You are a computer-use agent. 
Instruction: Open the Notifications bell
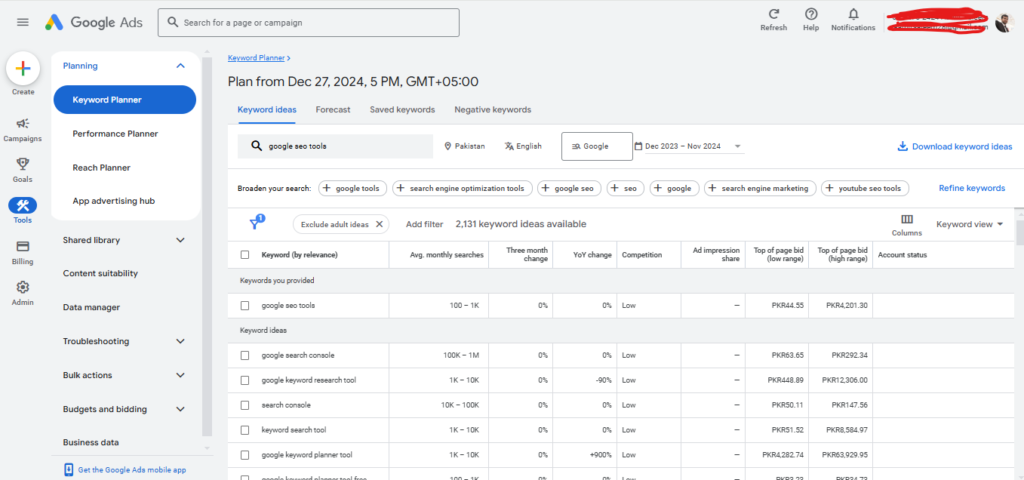point(853,14)
